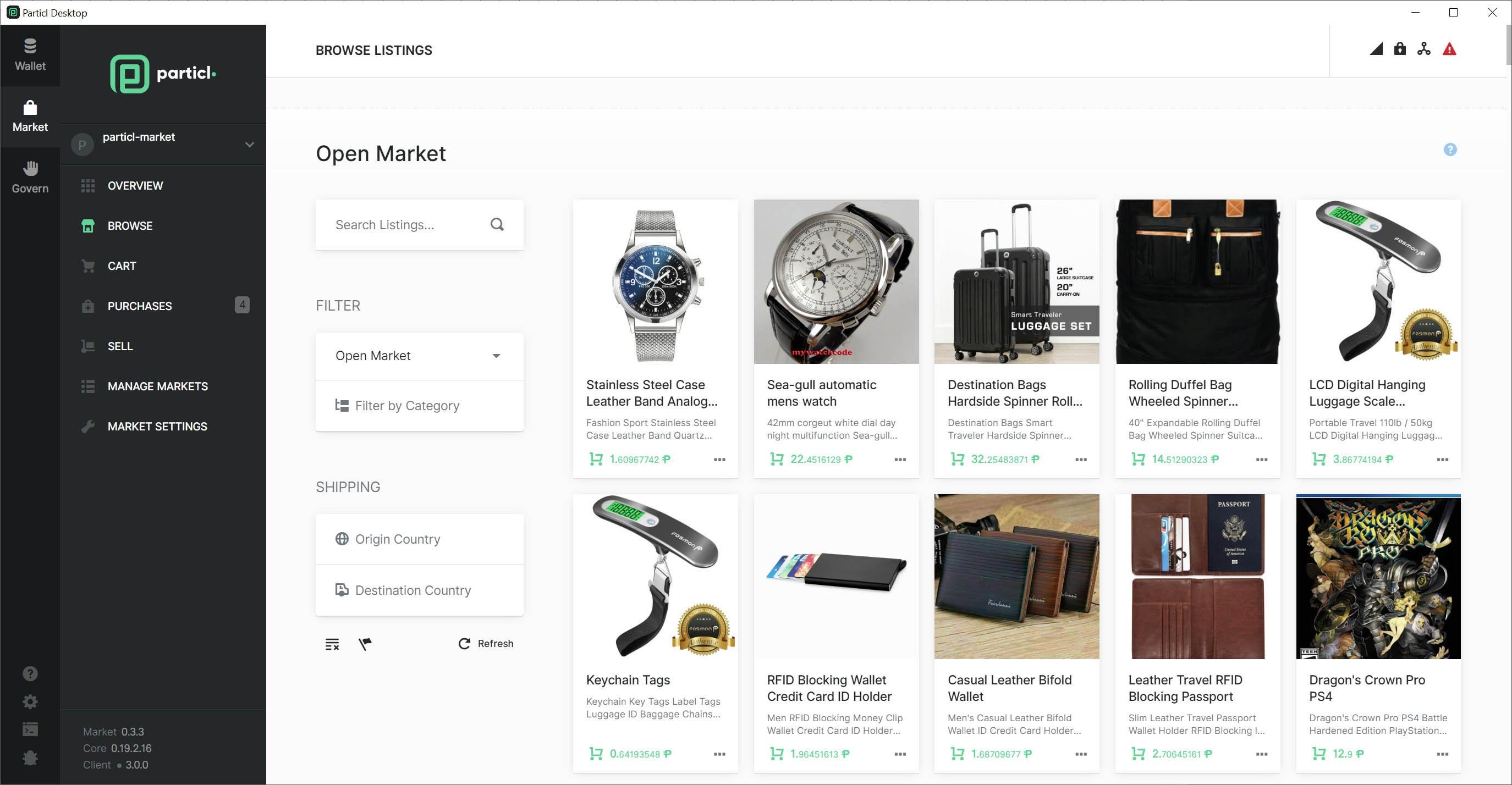This screenshot has height=785, width=1512.
Task: Open the Dragon's Crown Pro cover image
Action: [x=1378, y=576]
